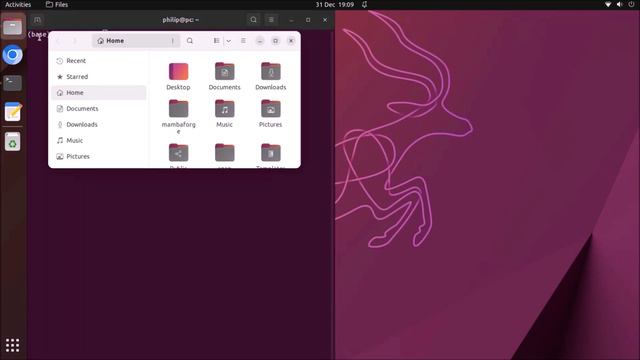The width and height of the screenshot is (640, 360).
Task: Select Home in the sidebar
Action: 99,93
